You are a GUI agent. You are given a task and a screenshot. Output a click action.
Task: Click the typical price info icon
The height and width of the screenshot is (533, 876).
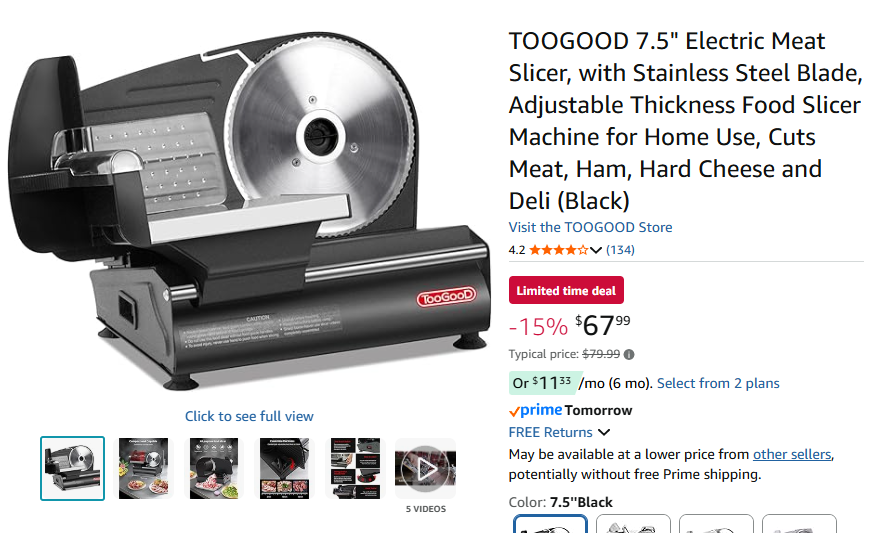[629, 354]
